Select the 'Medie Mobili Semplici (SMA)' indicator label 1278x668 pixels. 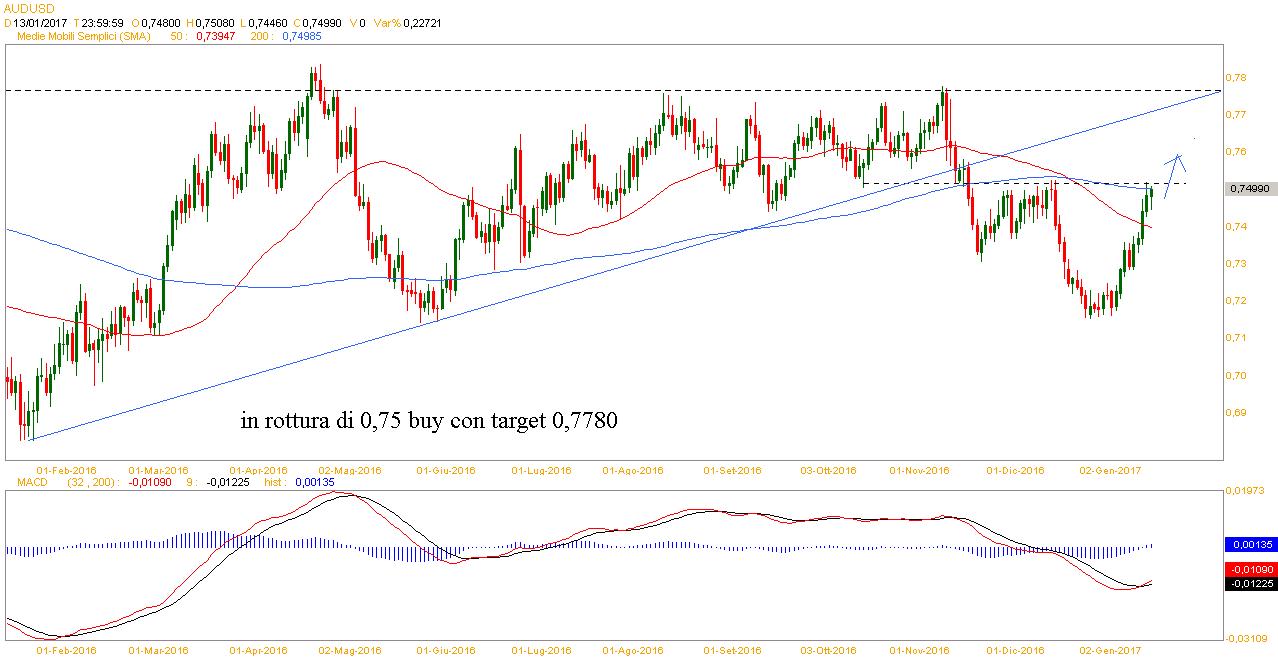coord(83,36)
